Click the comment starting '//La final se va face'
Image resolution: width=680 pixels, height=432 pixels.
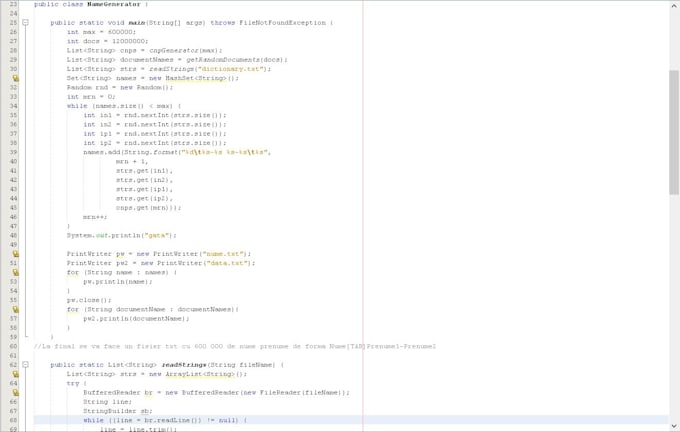pos(235,347)
